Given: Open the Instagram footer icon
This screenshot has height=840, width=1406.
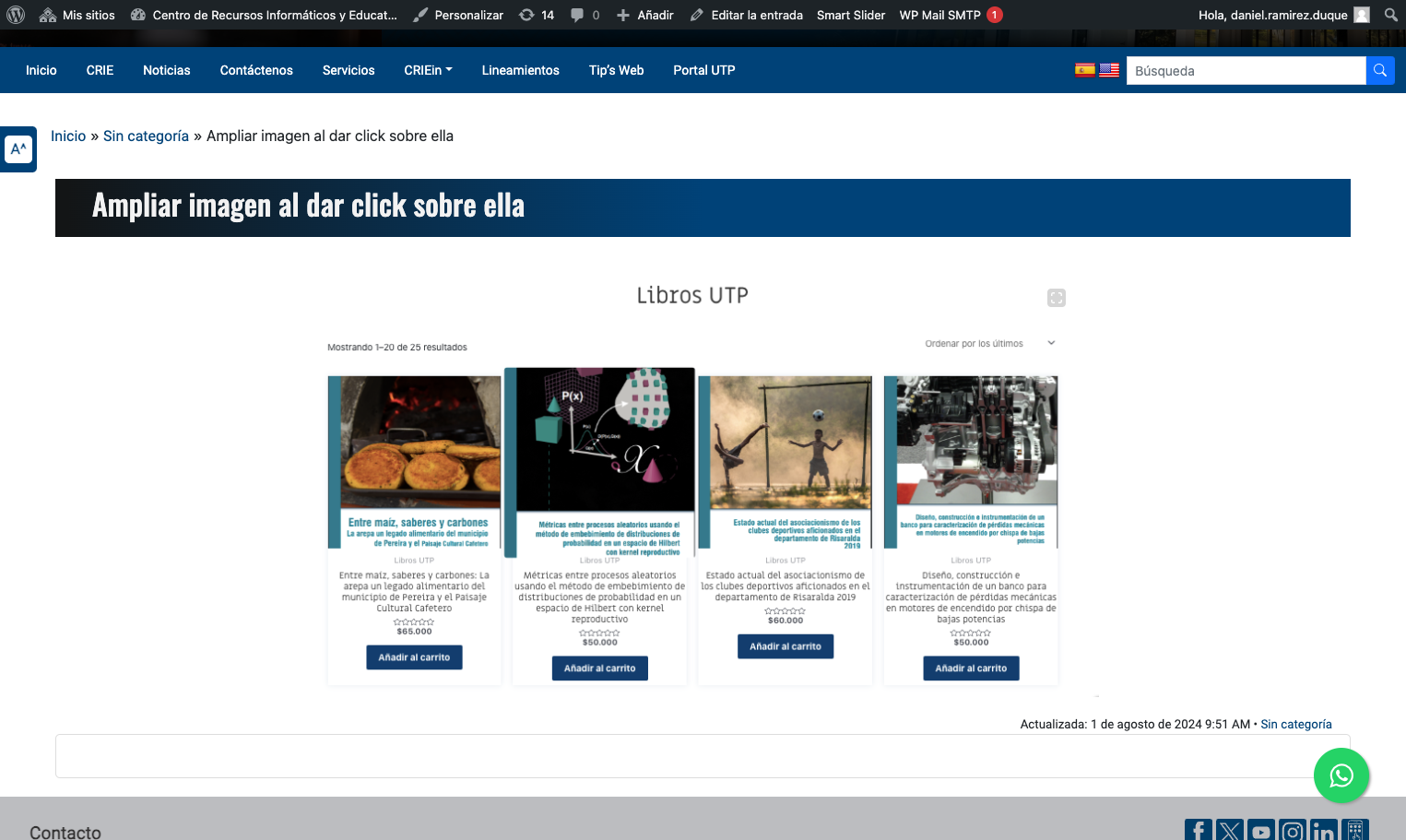Looking at the screenshot, I should click(x=1293, y=830).
